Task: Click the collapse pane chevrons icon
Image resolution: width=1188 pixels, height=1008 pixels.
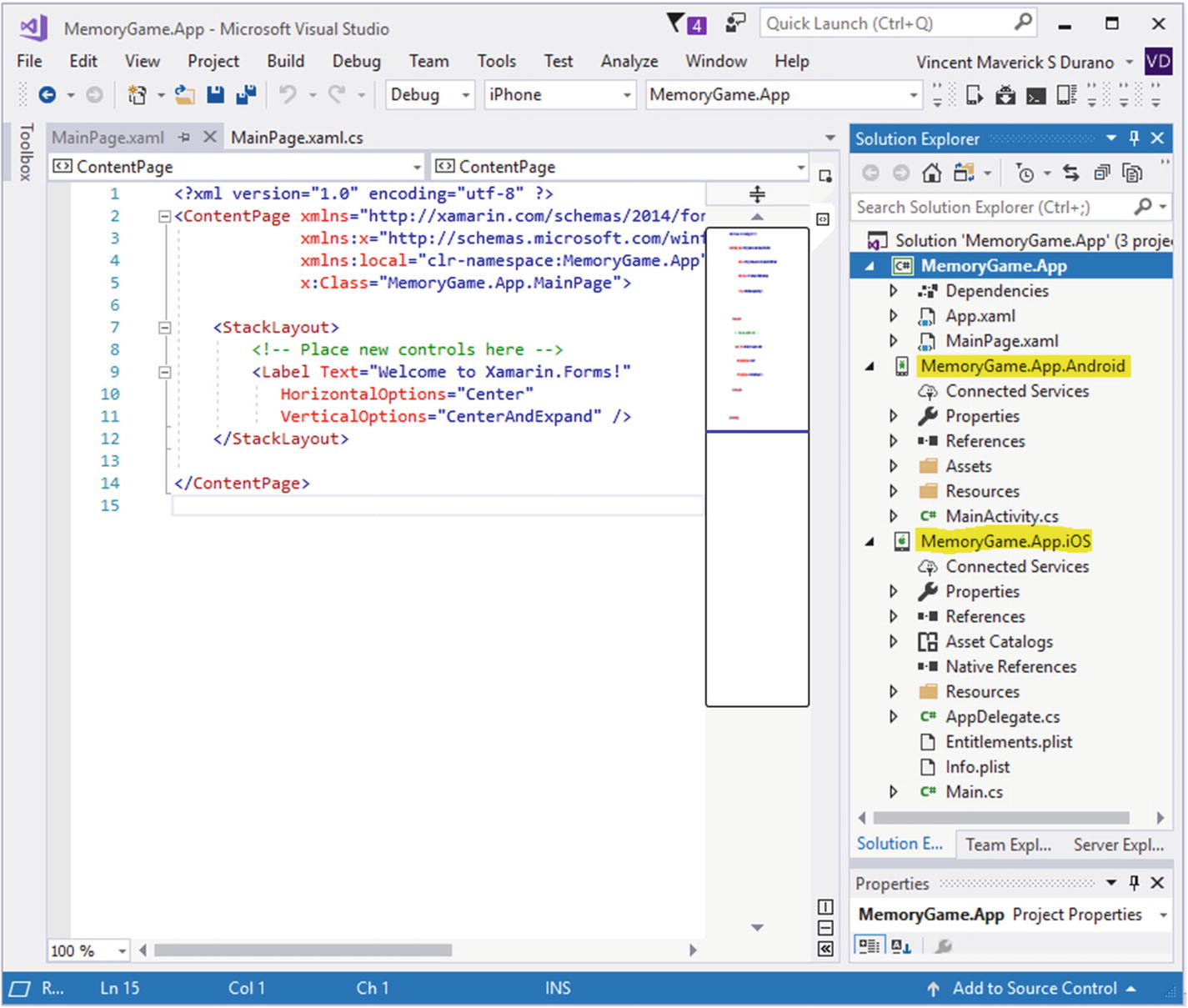Action: tap(825, 949)
